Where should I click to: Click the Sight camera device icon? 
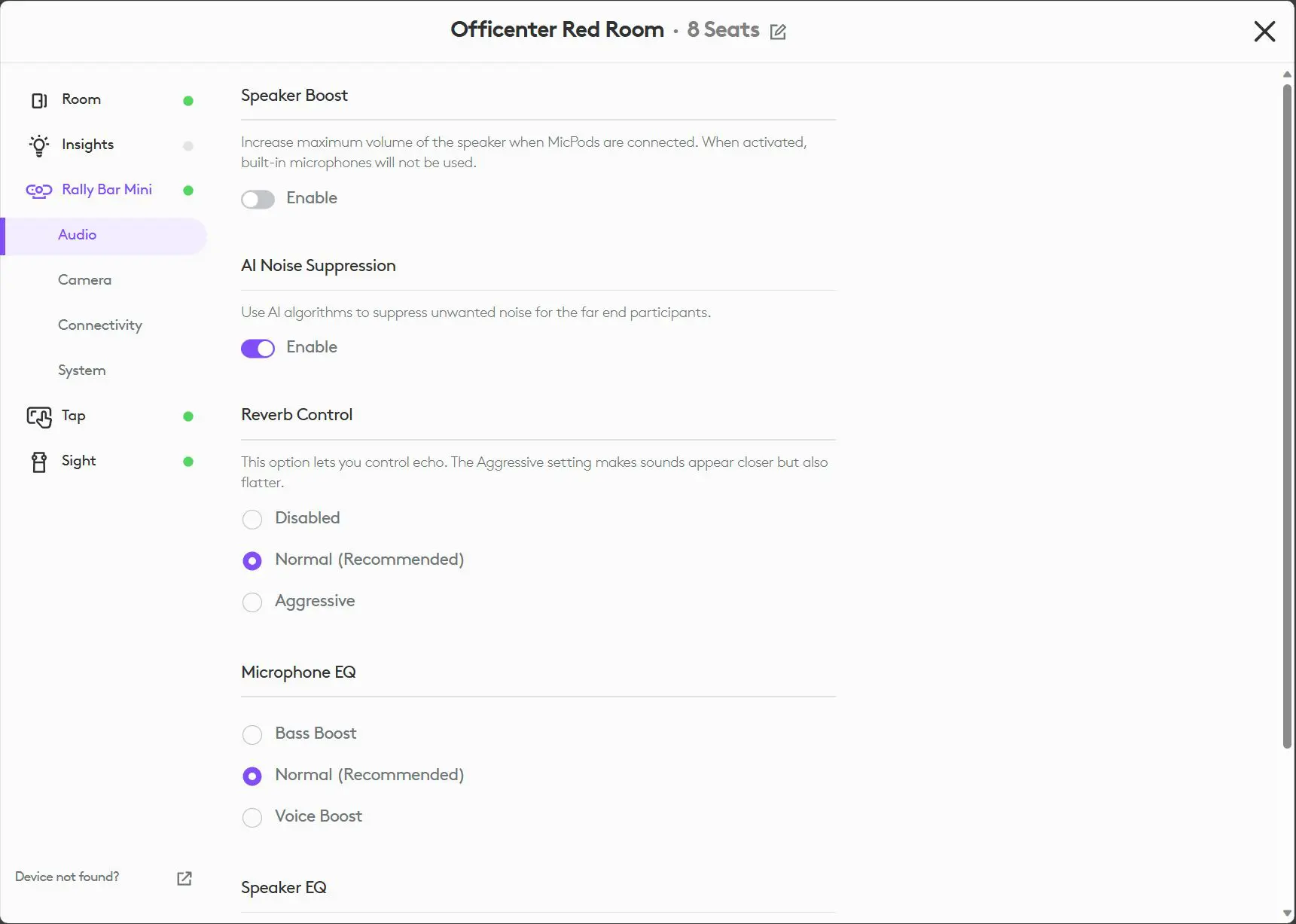pyautogui.click(x=39, y=462)
